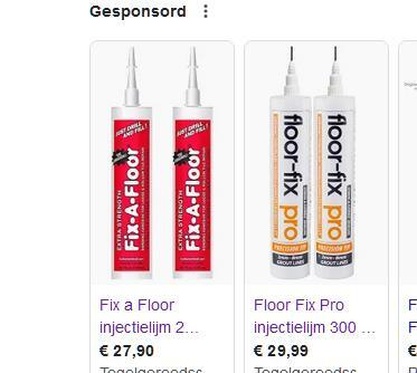417x373 pixels.
Task: Select the seller name below € 29,99
Action: coord(305,369)
